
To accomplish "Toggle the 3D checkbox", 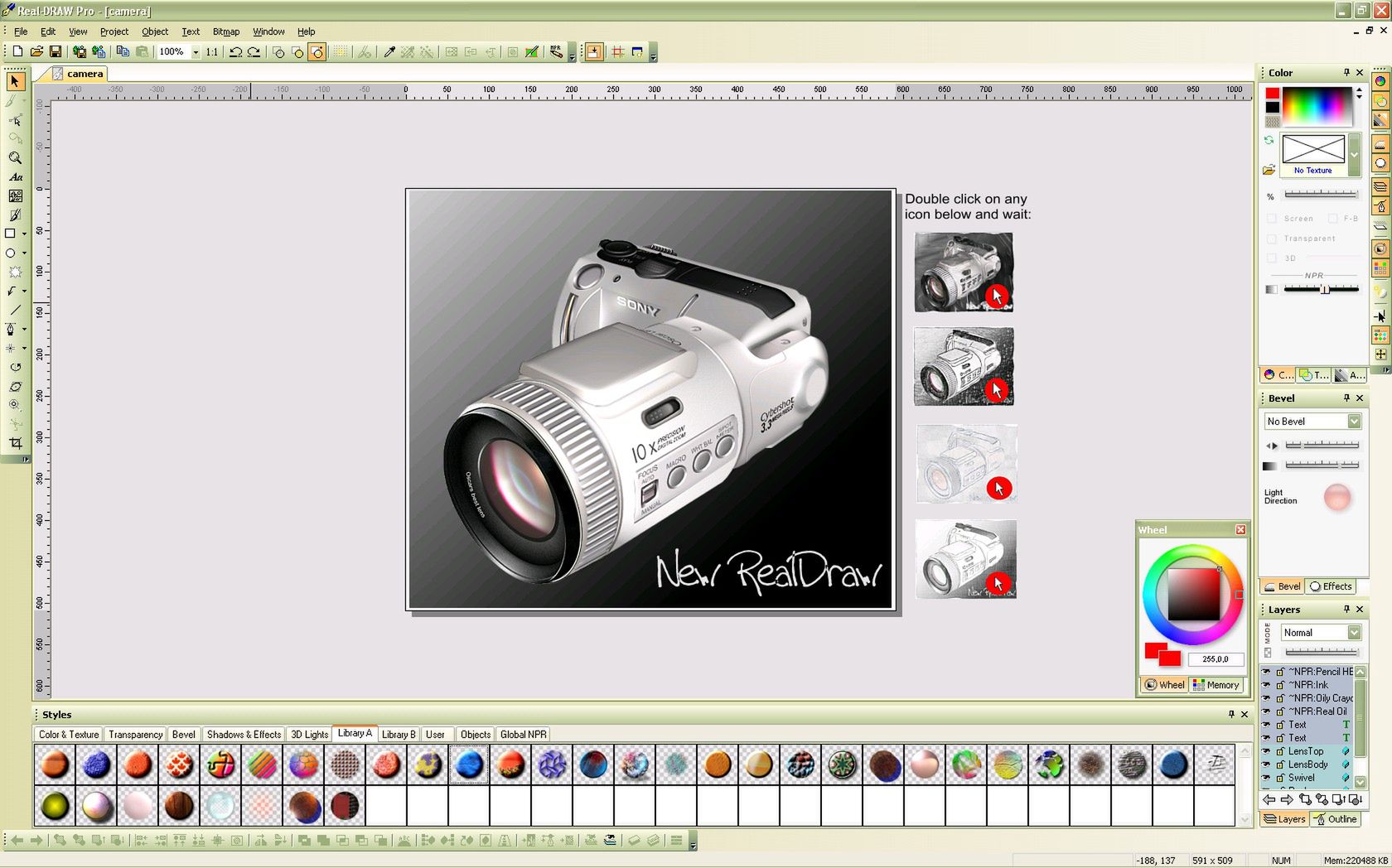I will 1272,258.
